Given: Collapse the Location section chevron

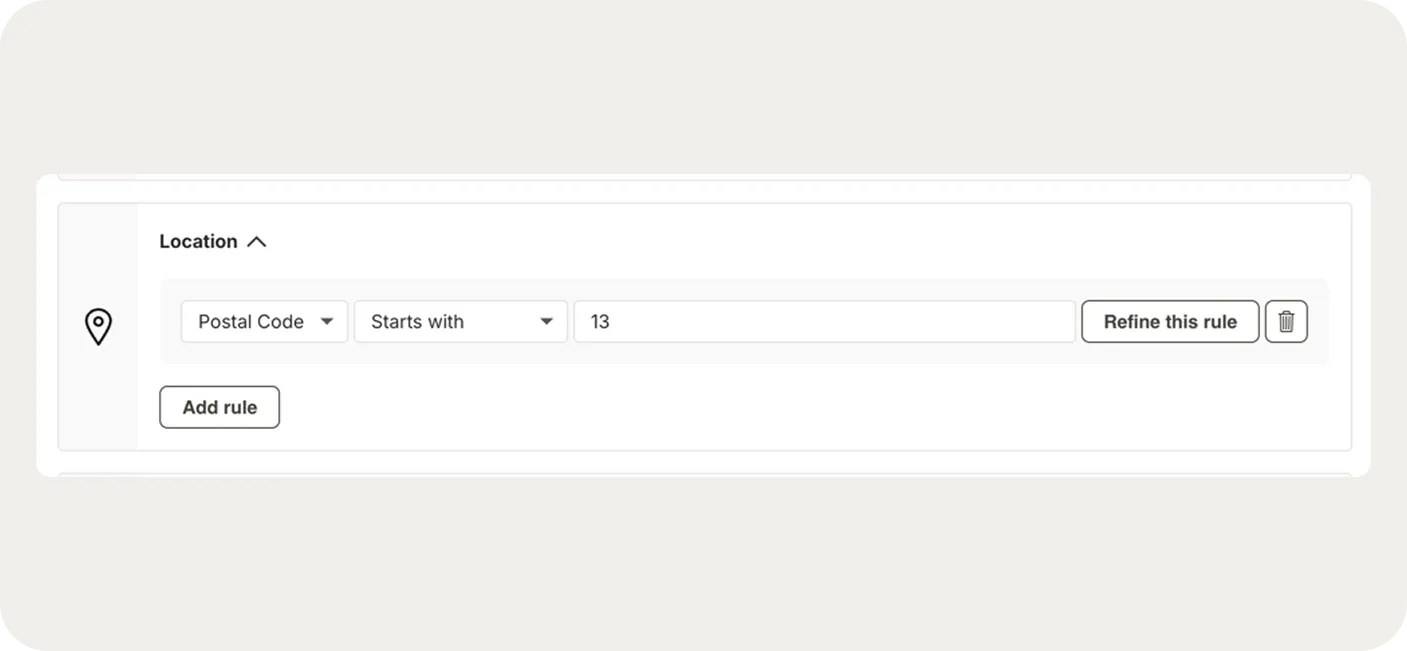Looking at the screenshot, I should click(x=257, y=242).
